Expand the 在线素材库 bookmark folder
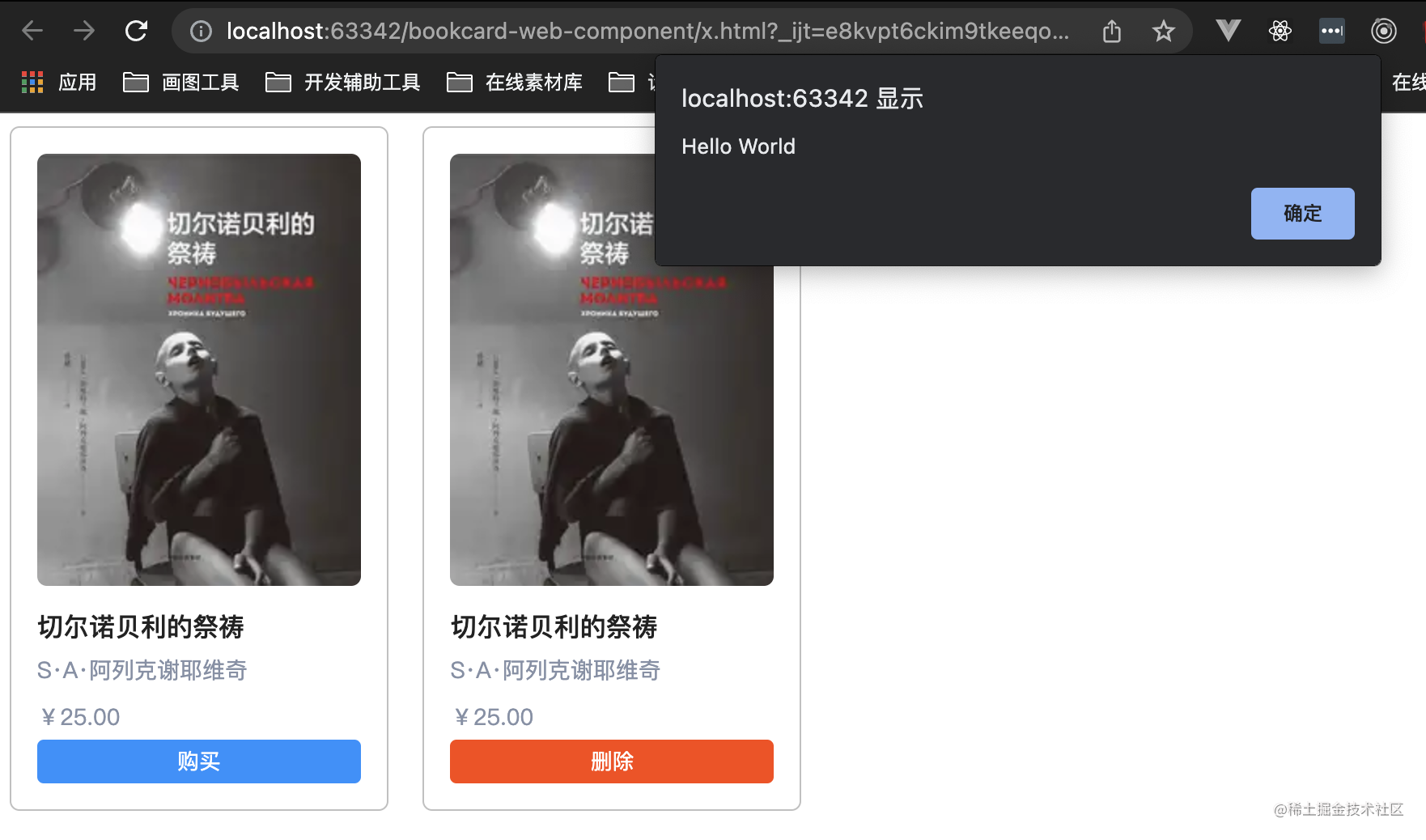Screen dimensions: 1426x840 click(x=514, y=82)
